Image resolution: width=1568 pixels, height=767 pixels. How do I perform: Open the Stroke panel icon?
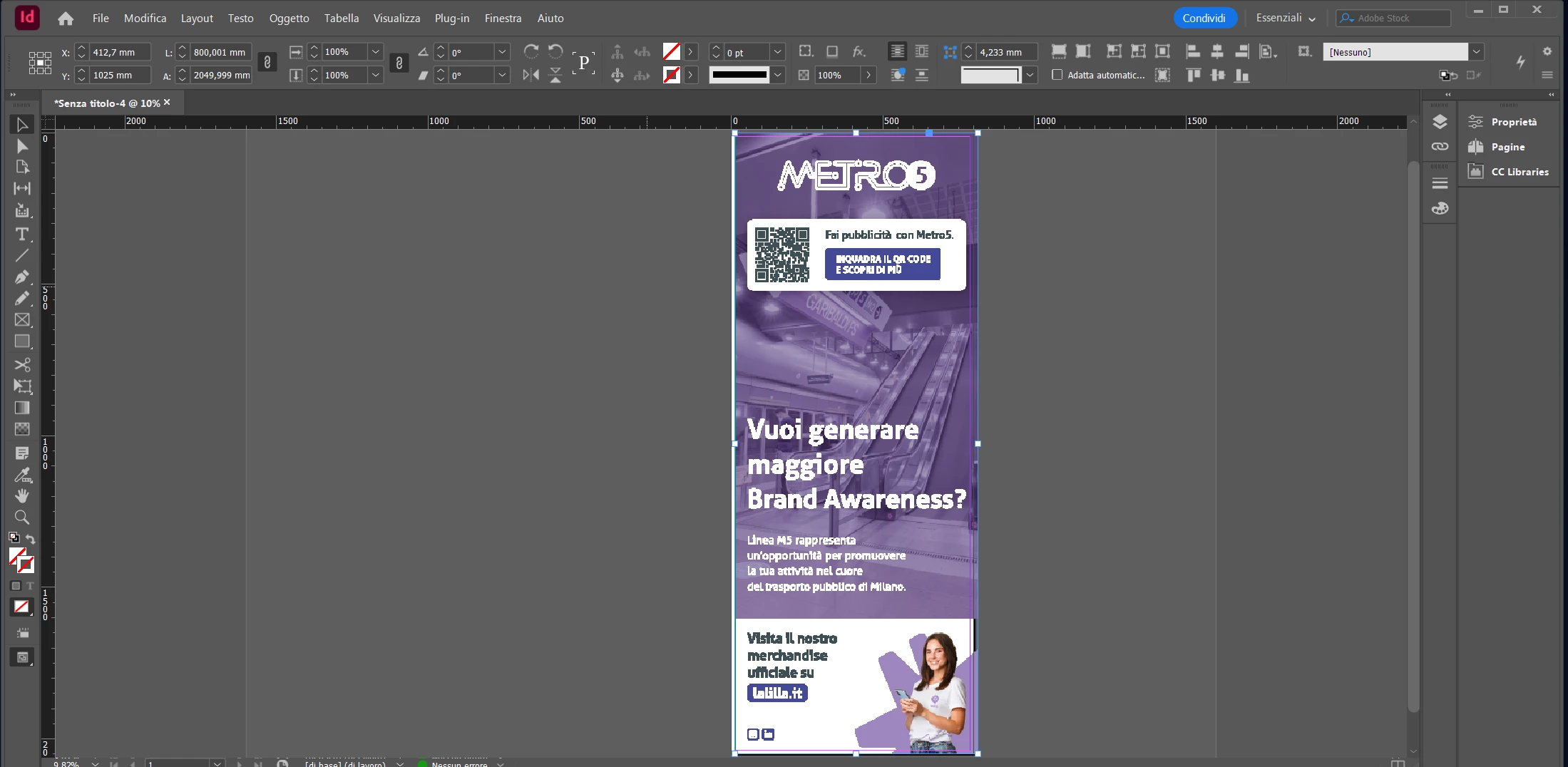click(1440, 183)
